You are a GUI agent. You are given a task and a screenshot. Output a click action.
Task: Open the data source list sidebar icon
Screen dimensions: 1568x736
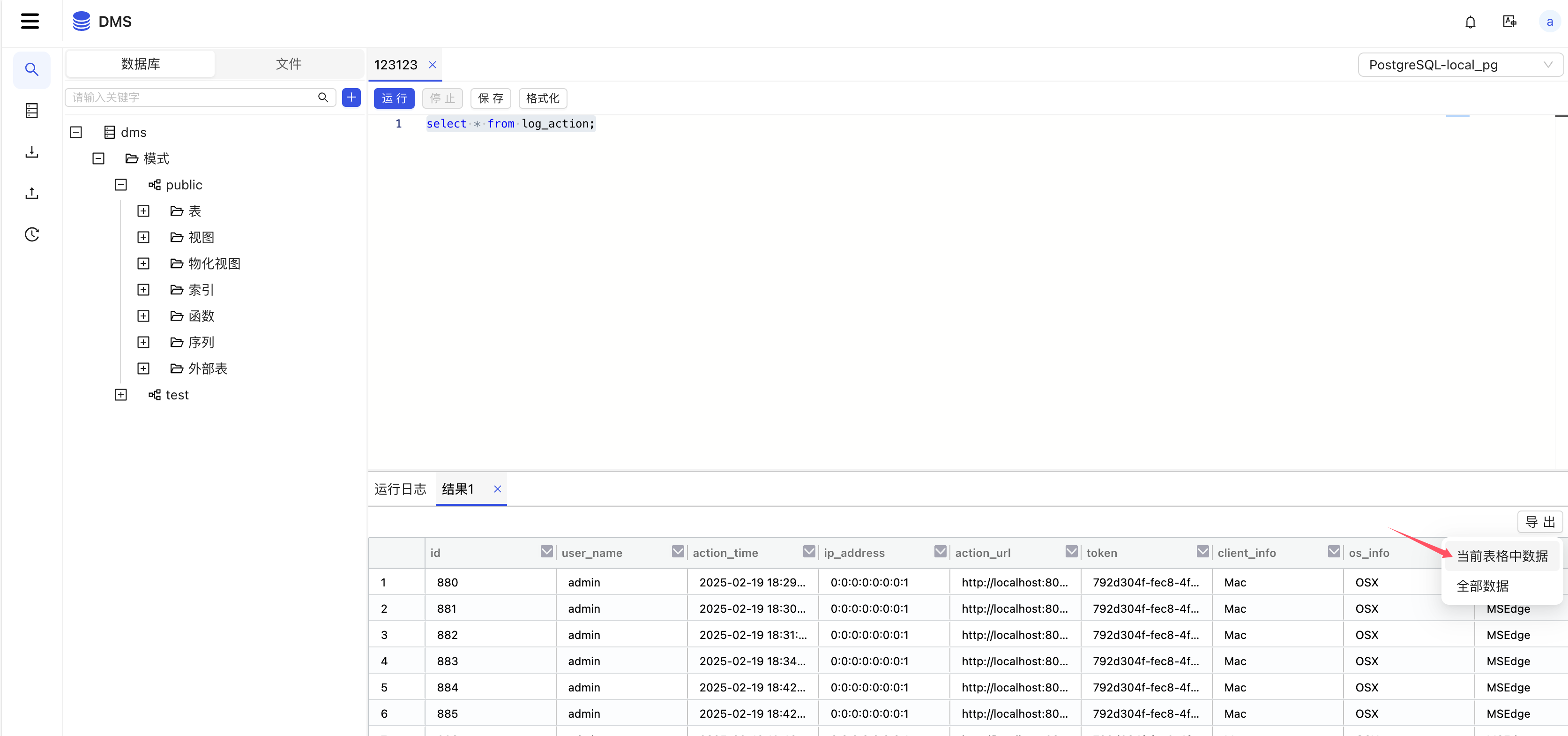click(32, 110)
